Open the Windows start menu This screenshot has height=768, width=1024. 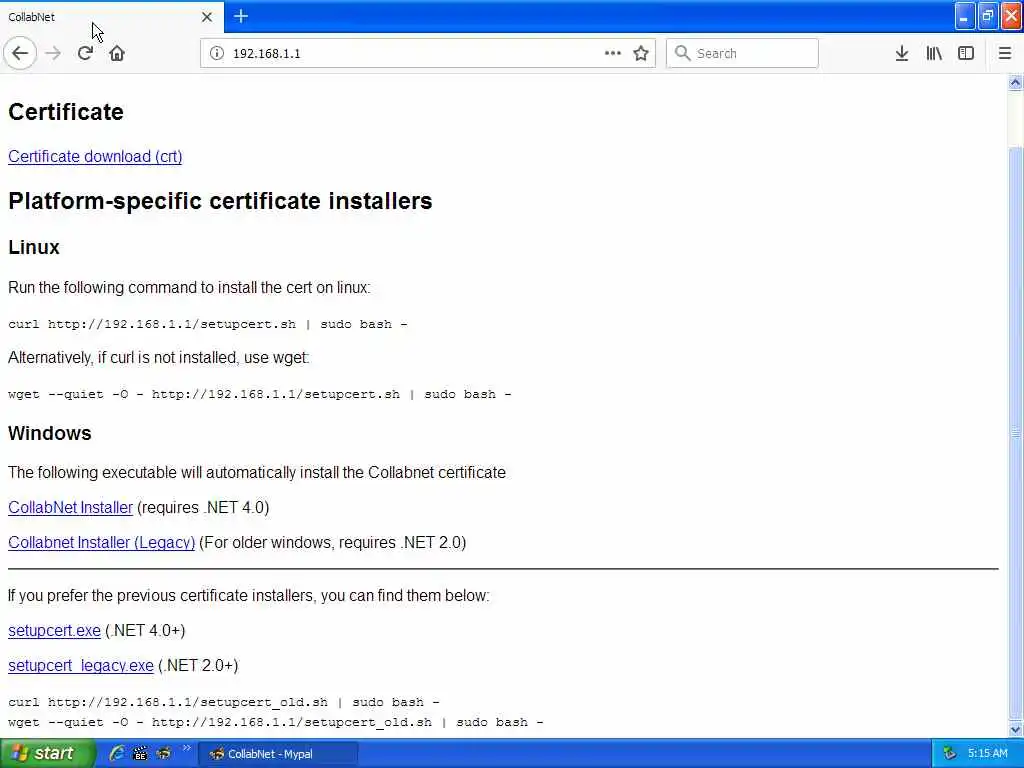pos(47,753)
